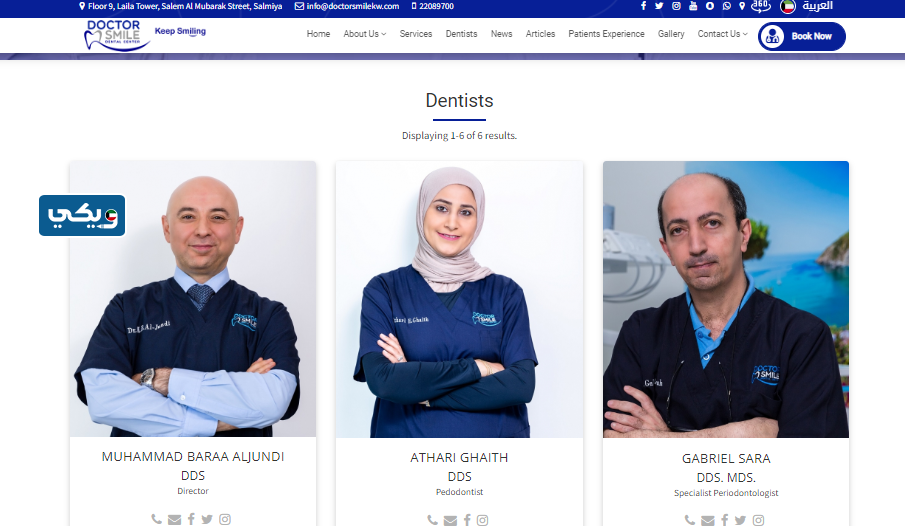Open the Patients Experience page
This screenshot has height=526, width=905.
(606, 34)
